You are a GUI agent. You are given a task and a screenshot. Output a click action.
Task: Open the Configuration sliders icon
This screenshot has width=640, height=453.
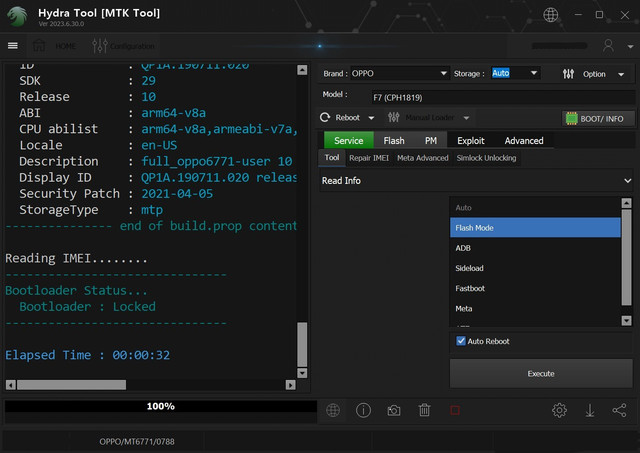pyautogui.click(x=100, y=46)
